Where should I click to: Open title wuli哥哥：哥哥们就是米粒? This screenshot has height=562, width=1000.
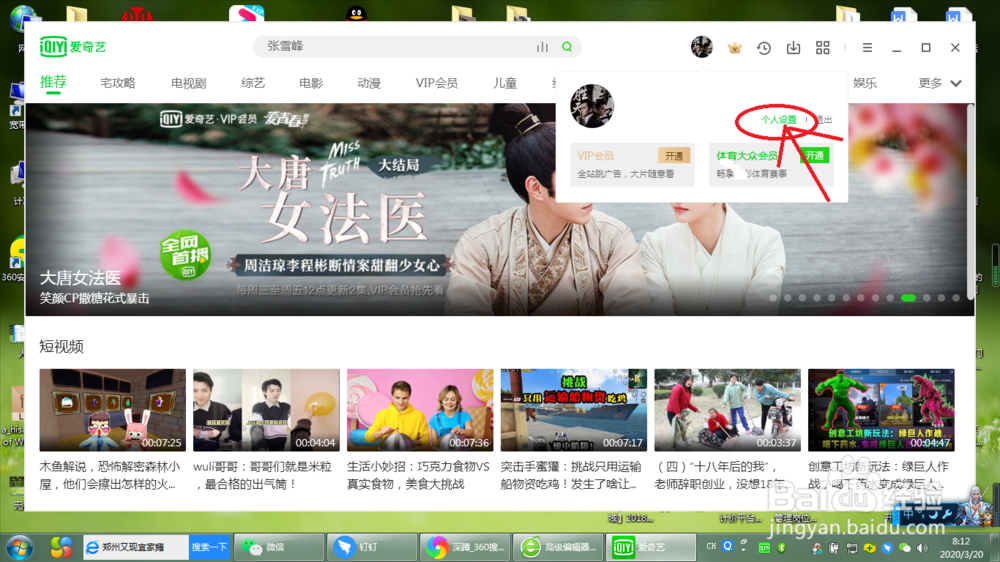[x=262, y=475]
